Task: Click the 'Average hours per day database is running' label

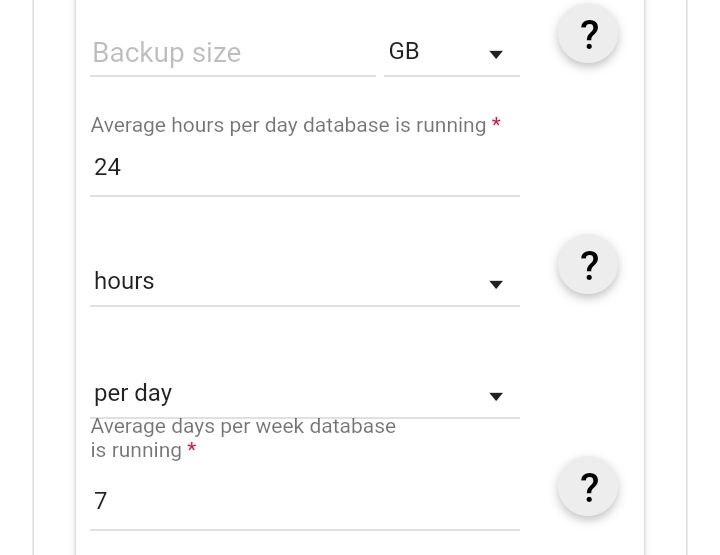Action: tap(288, 125)
